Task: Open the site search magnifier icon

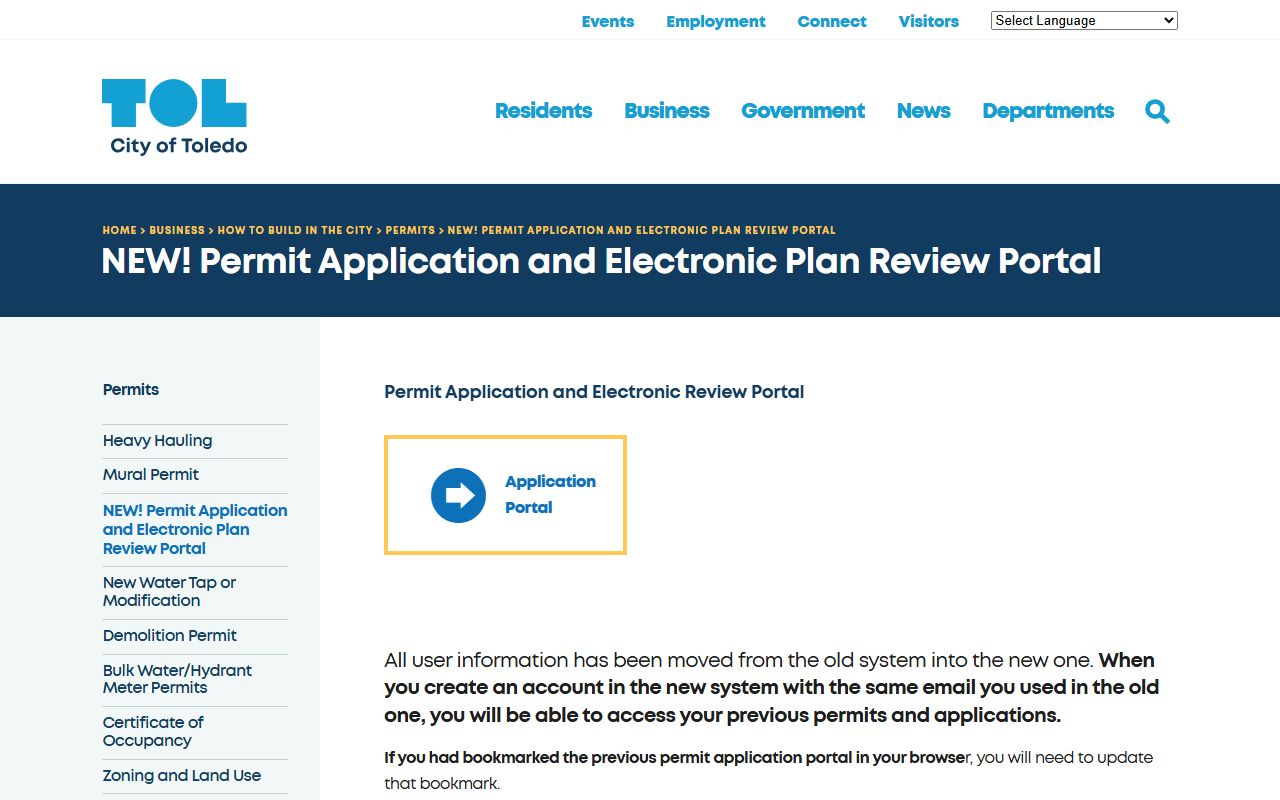Action: pos(1157,112)
